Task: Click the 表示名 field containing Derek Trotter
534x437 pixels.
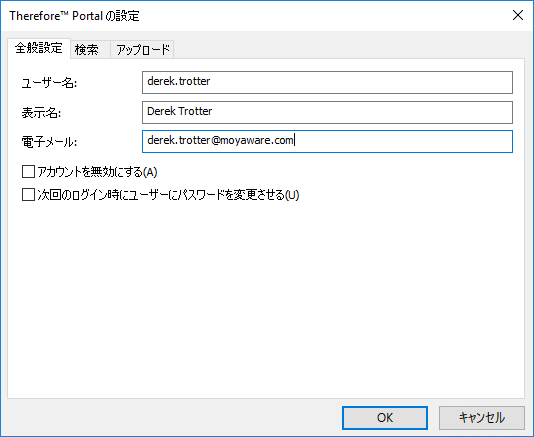Action: (327, 112)
